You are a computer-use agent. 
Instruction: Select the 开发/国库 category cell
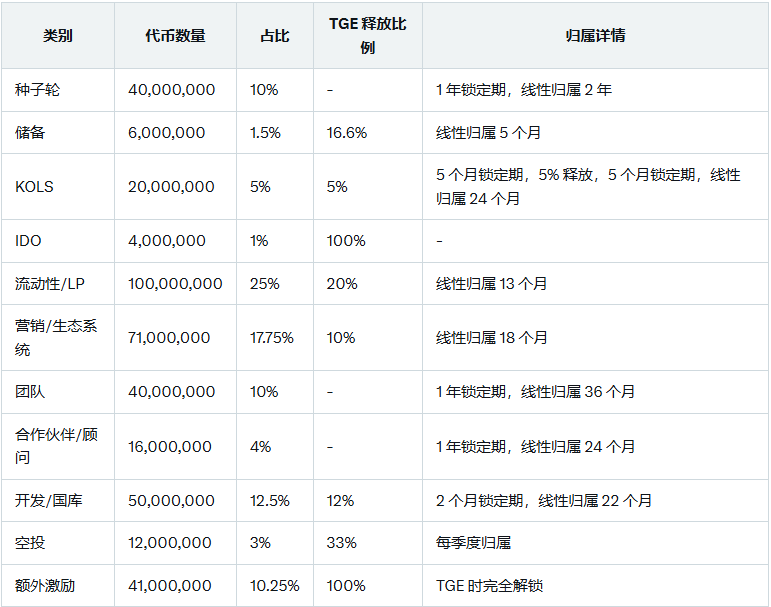click(x=58, y=501)
